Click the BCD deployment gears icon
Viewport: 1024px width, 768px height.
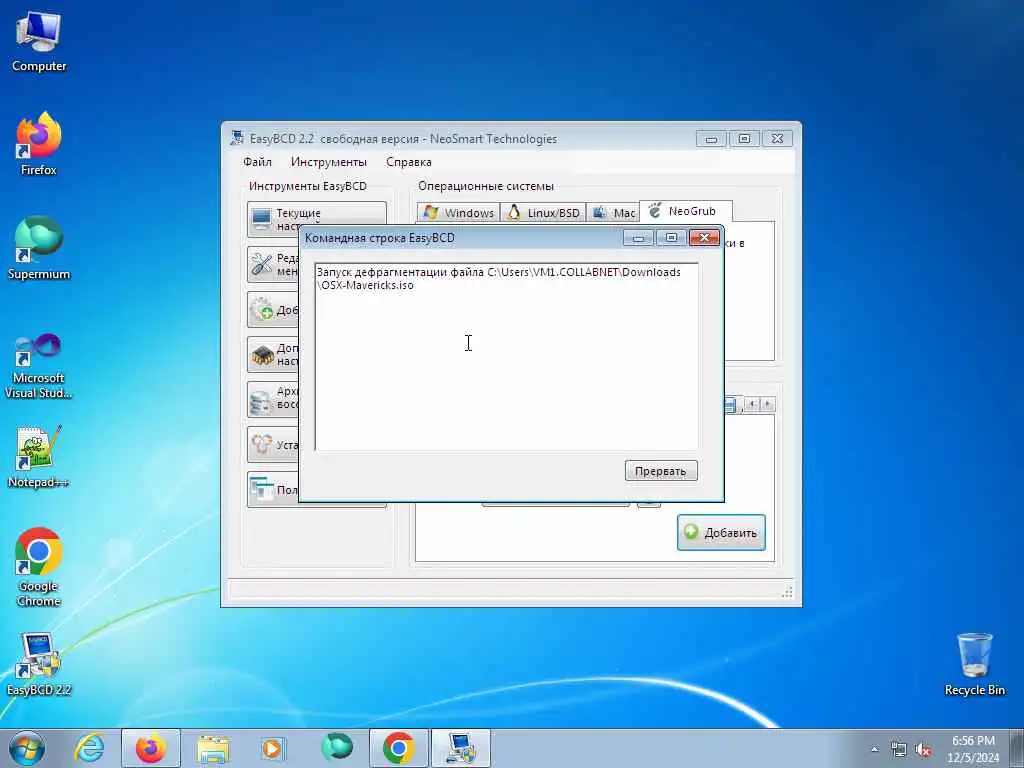click(262, 445)
